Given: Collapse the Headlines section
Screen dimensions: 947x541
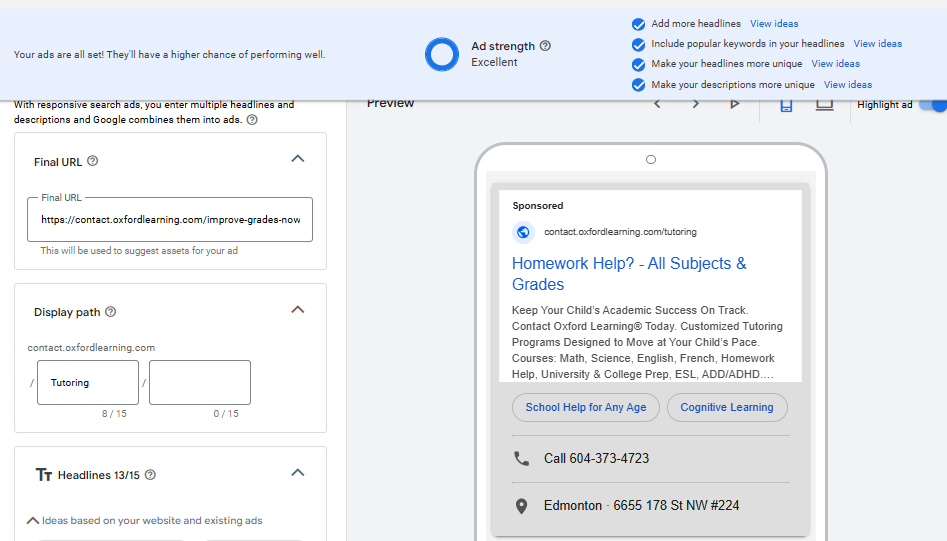Looking at the screenshot, I should [x=298, y=473].
